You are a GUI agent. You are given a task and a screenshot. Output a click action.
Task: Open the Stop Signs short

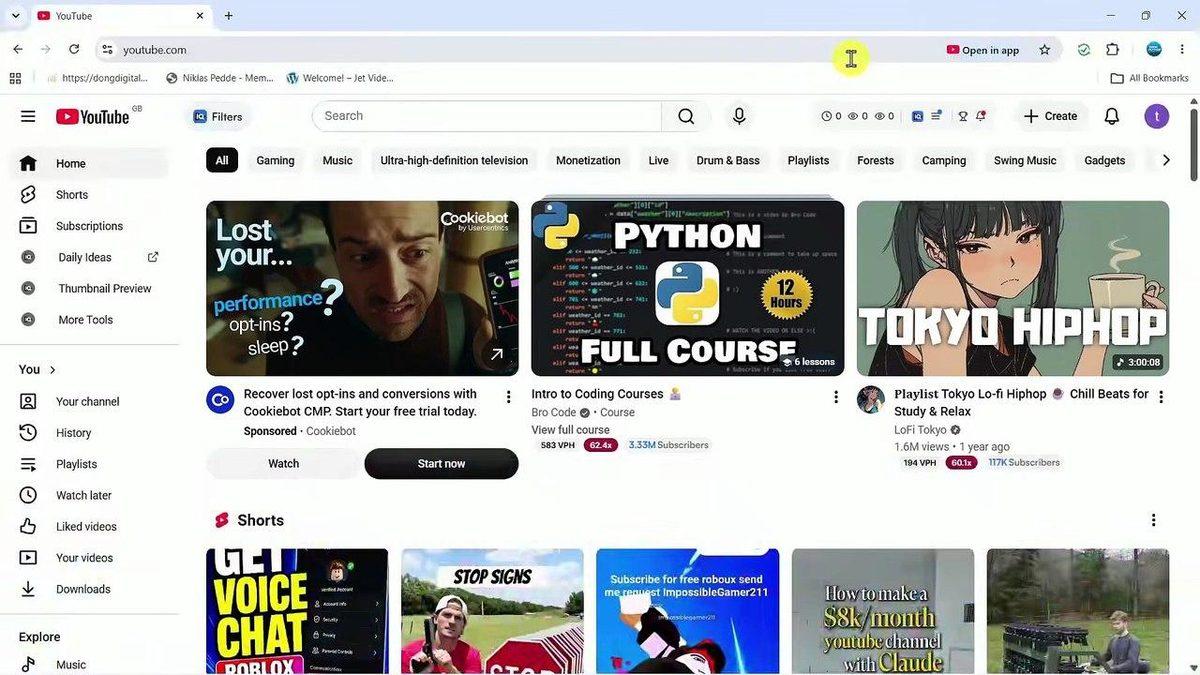pyautogui.click(x=492, y=611)
